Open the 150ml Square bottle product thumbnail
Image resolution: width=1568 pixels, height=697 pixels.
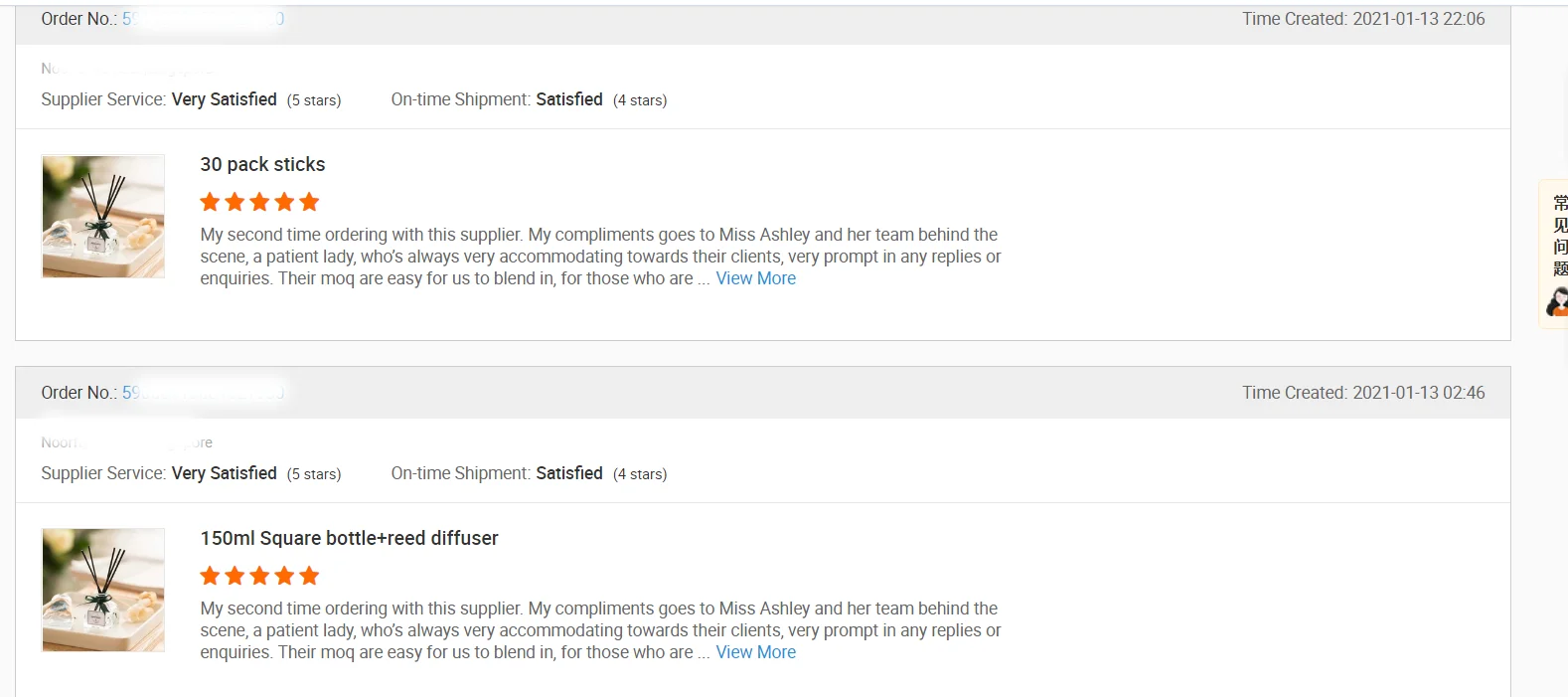(103, 590)
